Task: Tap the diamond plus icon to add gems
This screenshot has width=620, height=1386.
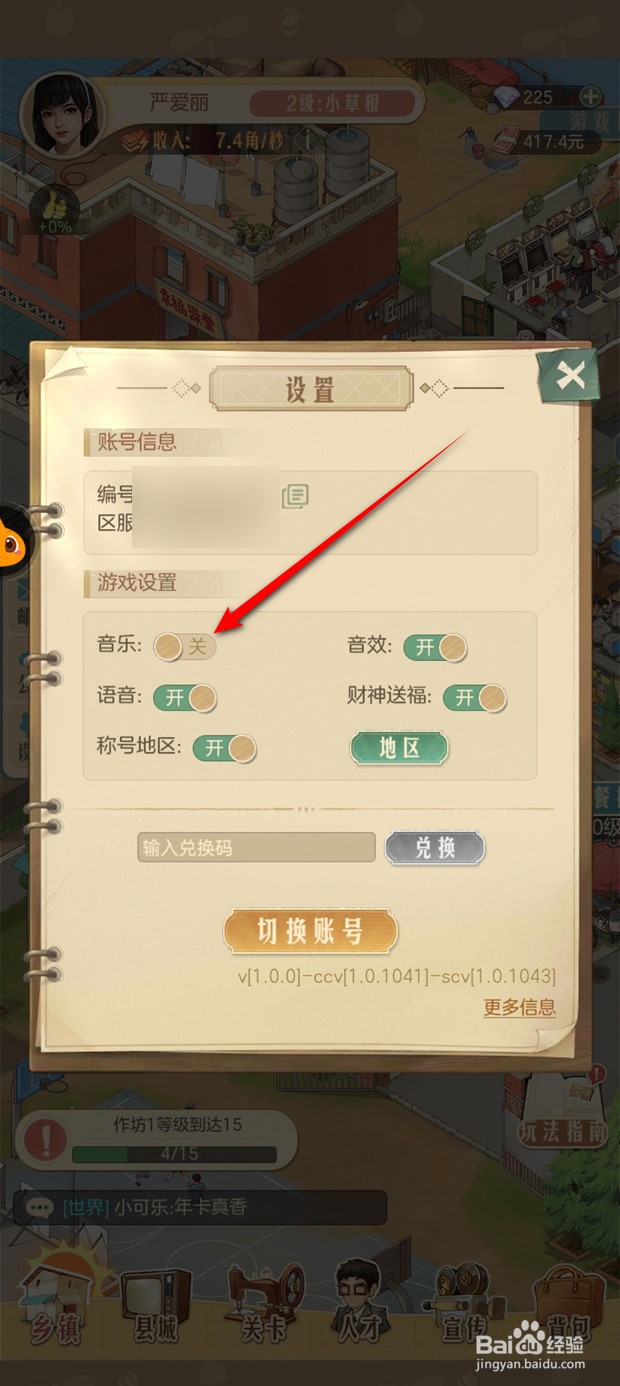Action: (590, 97)
